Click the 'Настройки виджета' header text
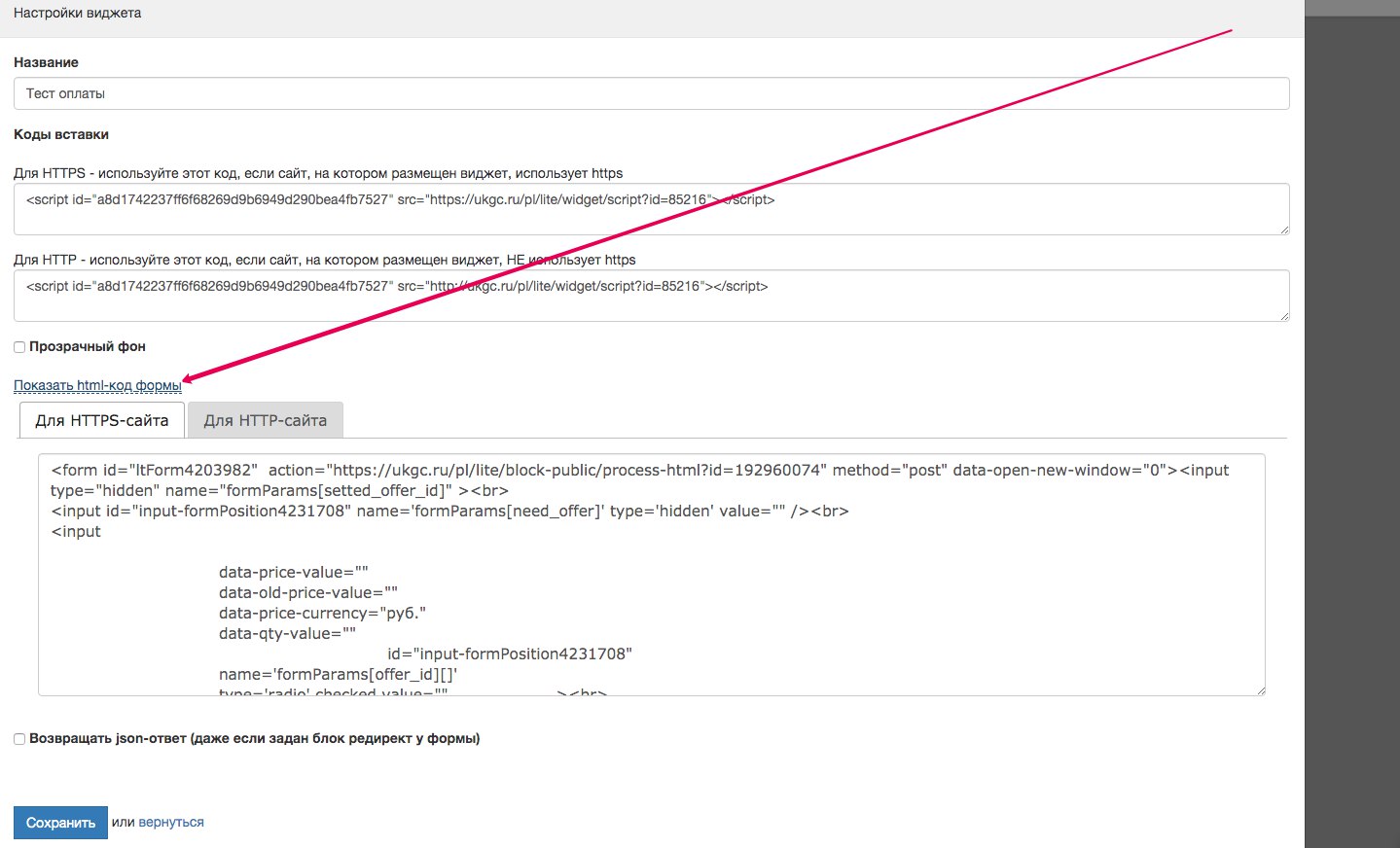 coord(78,14)
